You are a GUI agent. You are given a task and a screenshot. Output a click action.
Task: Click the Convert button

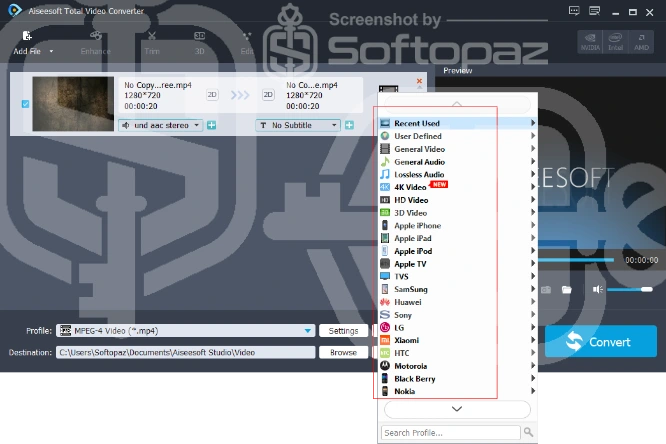tap(601, 341)
